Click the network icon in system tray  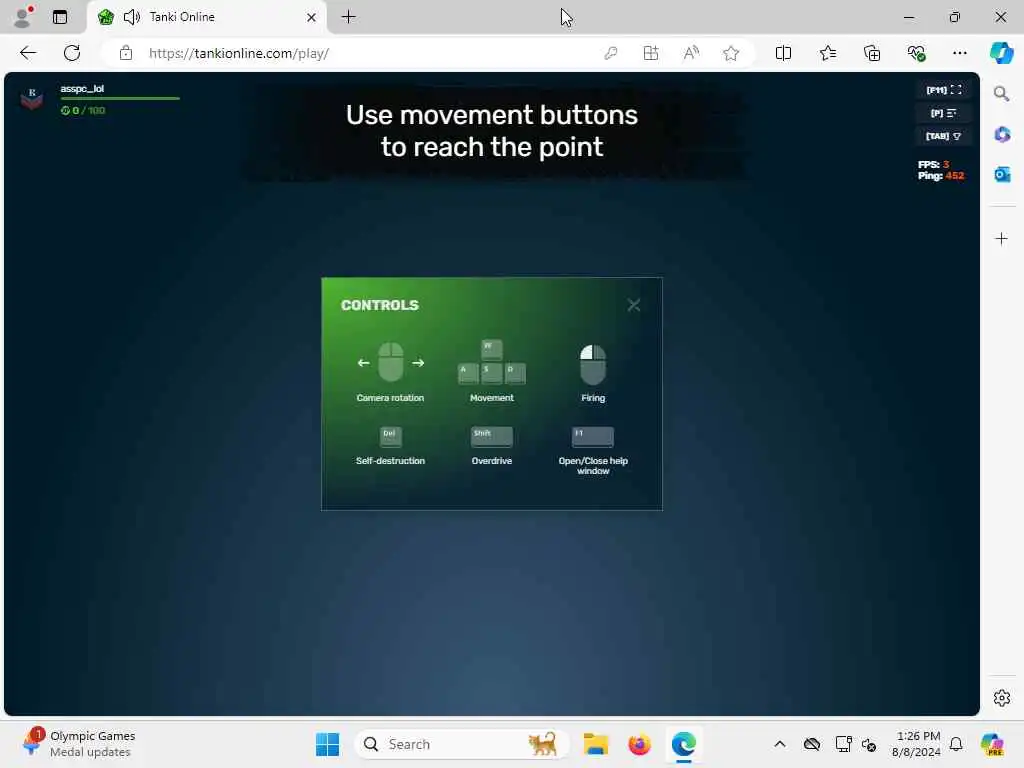point(844,744)
